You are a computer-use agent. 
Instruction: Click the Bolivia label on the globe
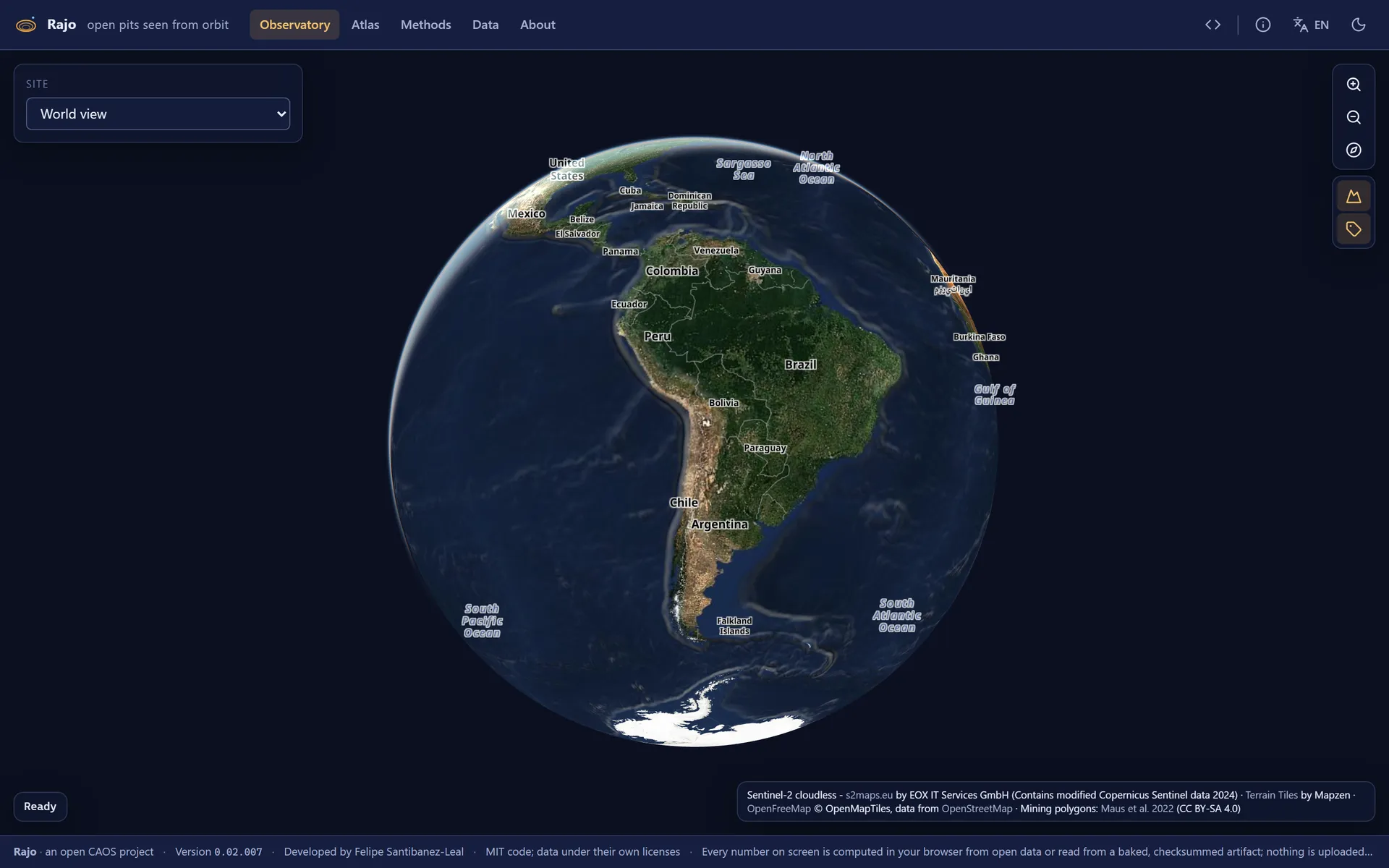click(x=723, y=403)
